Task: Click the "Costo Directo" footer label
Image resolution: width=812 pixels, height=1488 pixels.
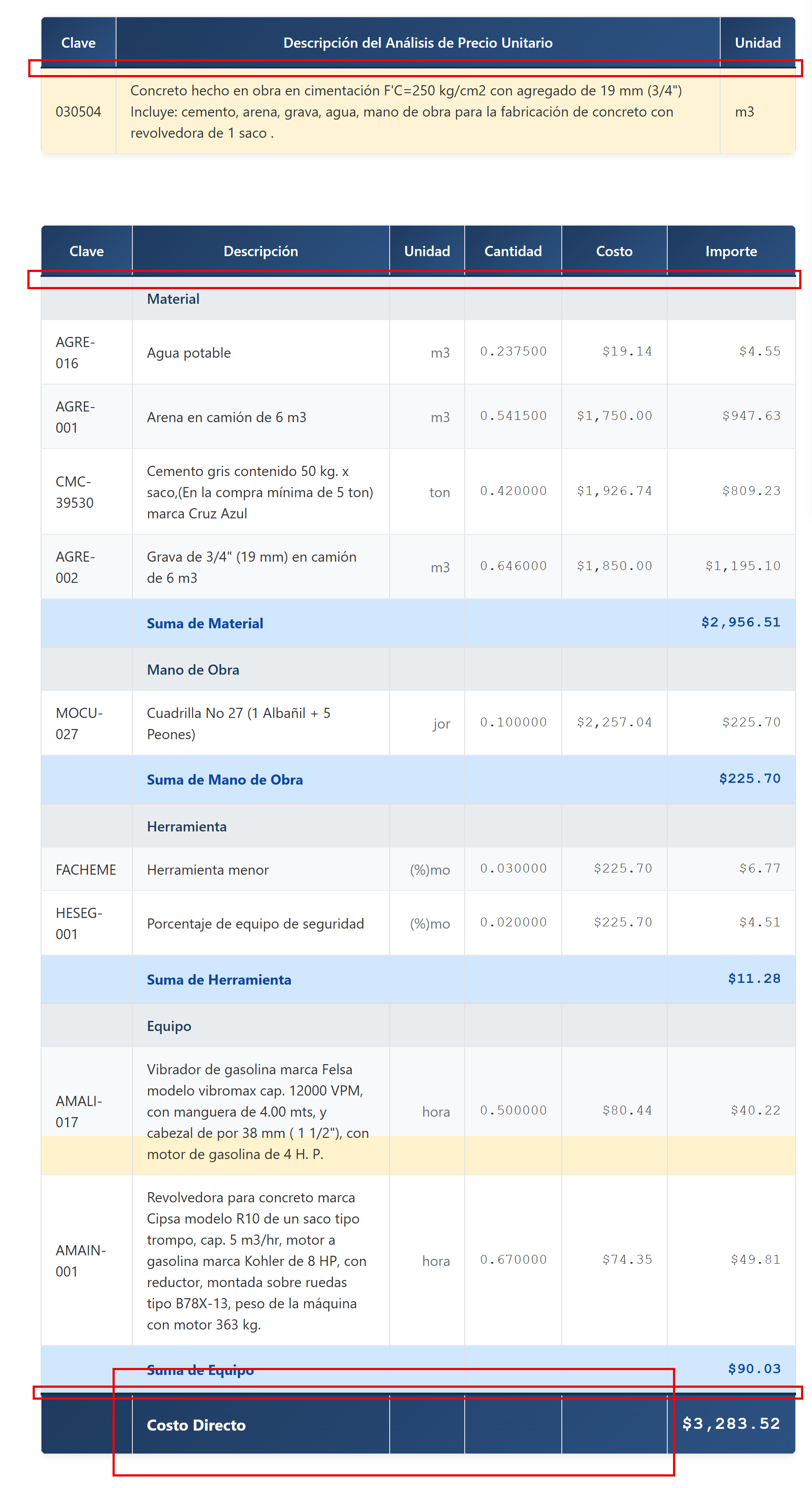Action: 196,1425
